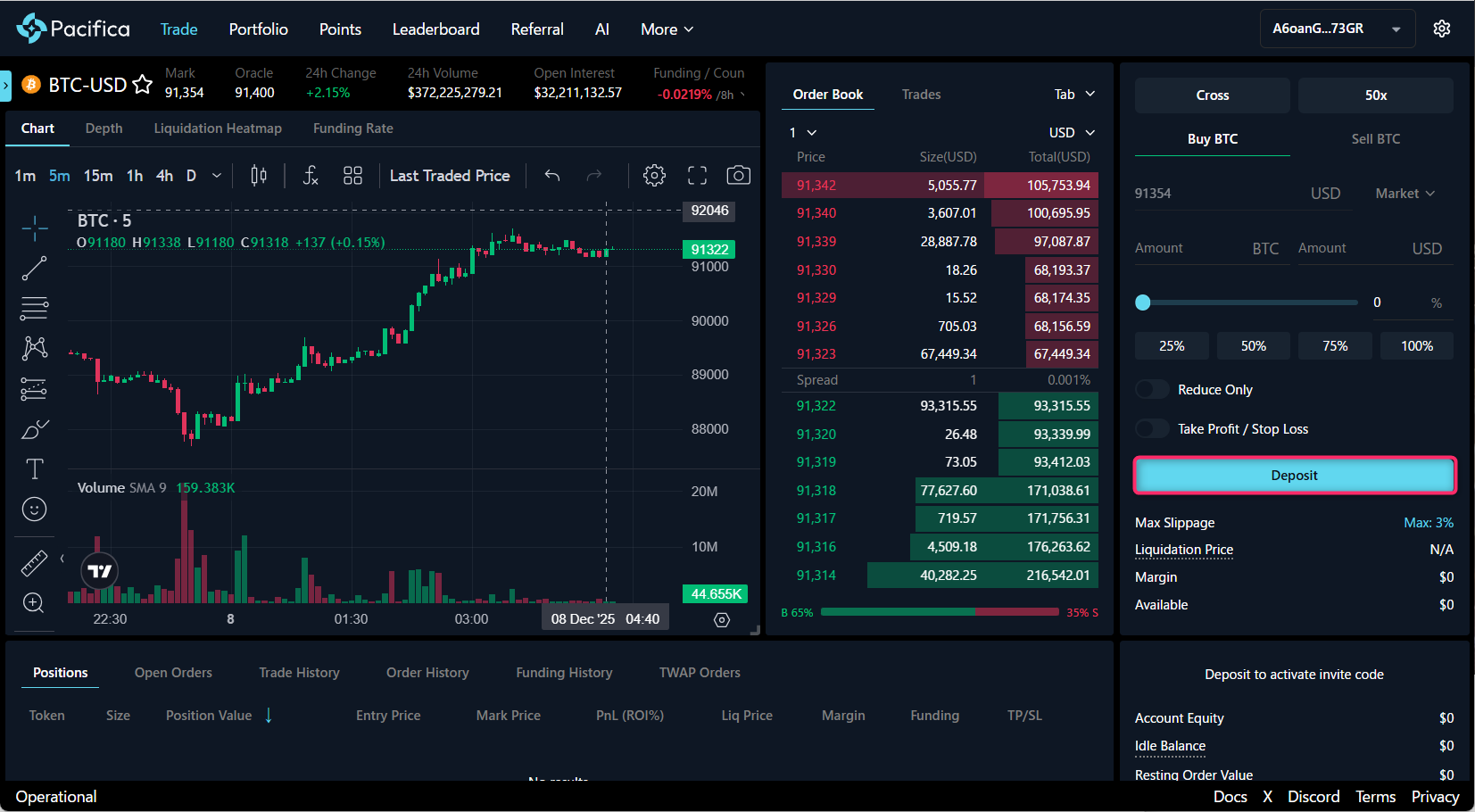This screenshot has height=812, width=1475.
Task: Open the indicators fx tool
Action: coord(310,176)
